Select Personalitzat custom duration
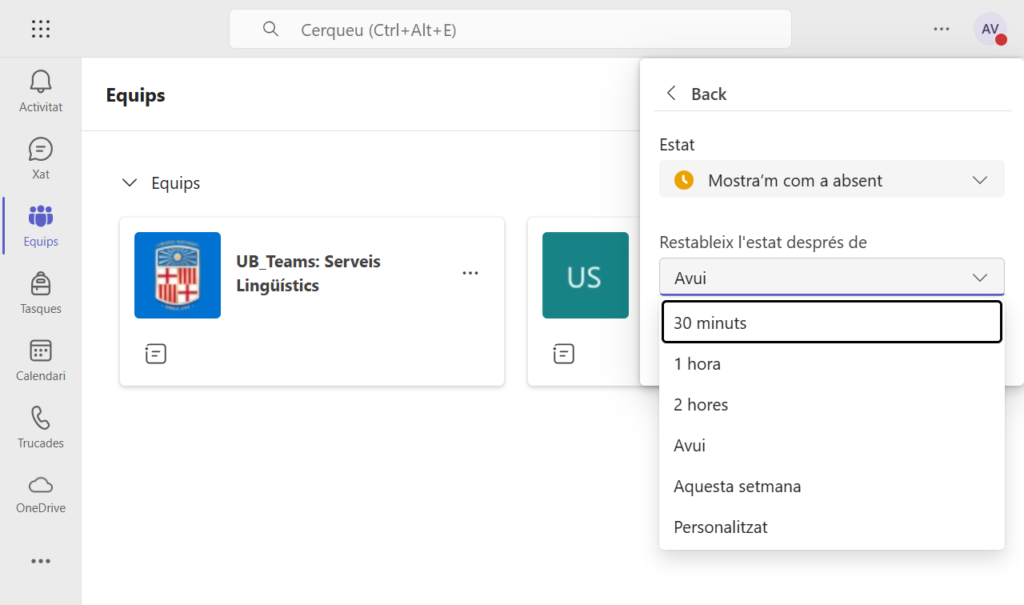Image resolution: width=1024 pixels, height=605 pixels. [x=831, y=527]
